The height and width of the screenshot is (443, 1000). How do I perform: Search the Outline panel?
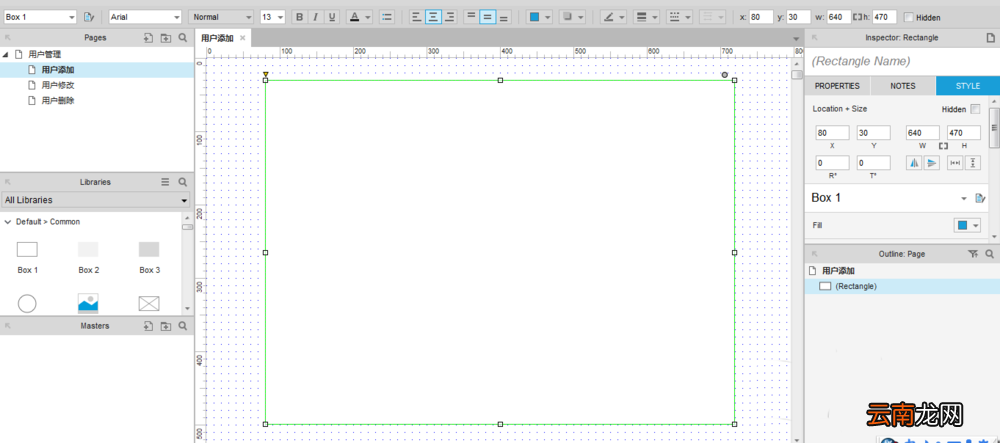coord(989,254)
